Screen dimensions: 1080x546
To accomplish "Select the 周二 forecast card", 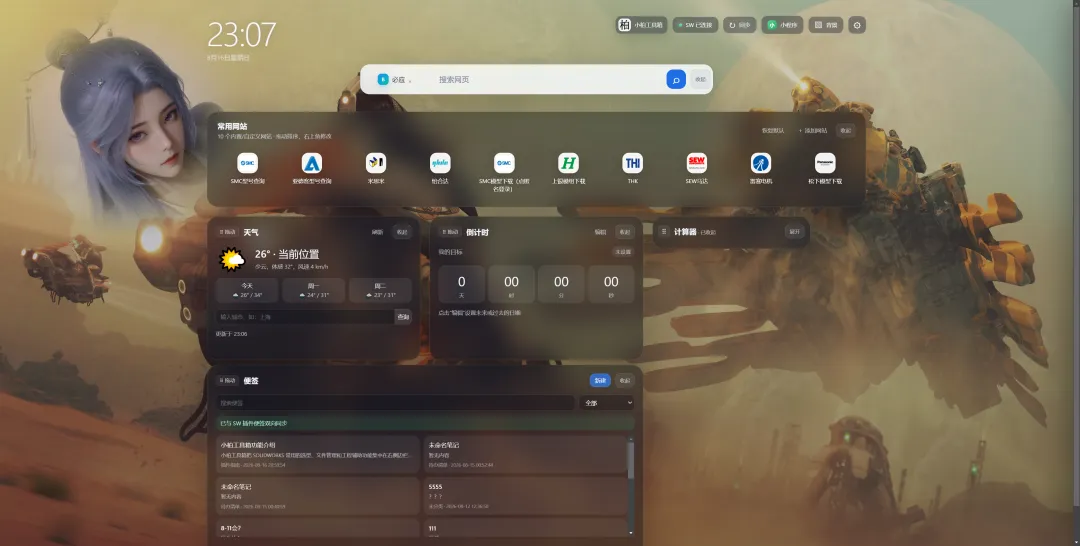I will click(380, 290).
